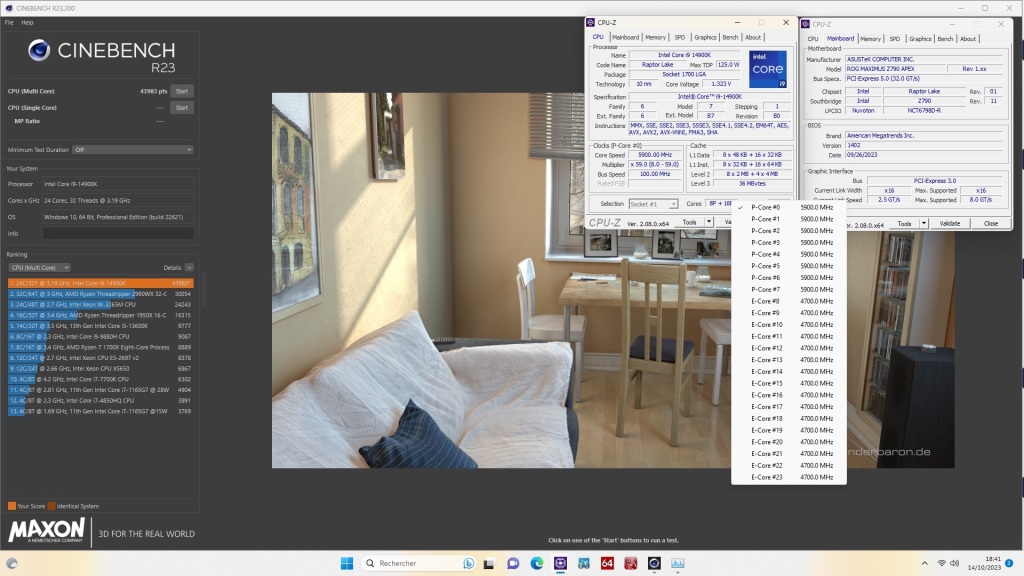This screenshot has height=576, width=1024.
Task: Open Task View from taskbar
Action: pyautogui.click(x=488, y=563)
